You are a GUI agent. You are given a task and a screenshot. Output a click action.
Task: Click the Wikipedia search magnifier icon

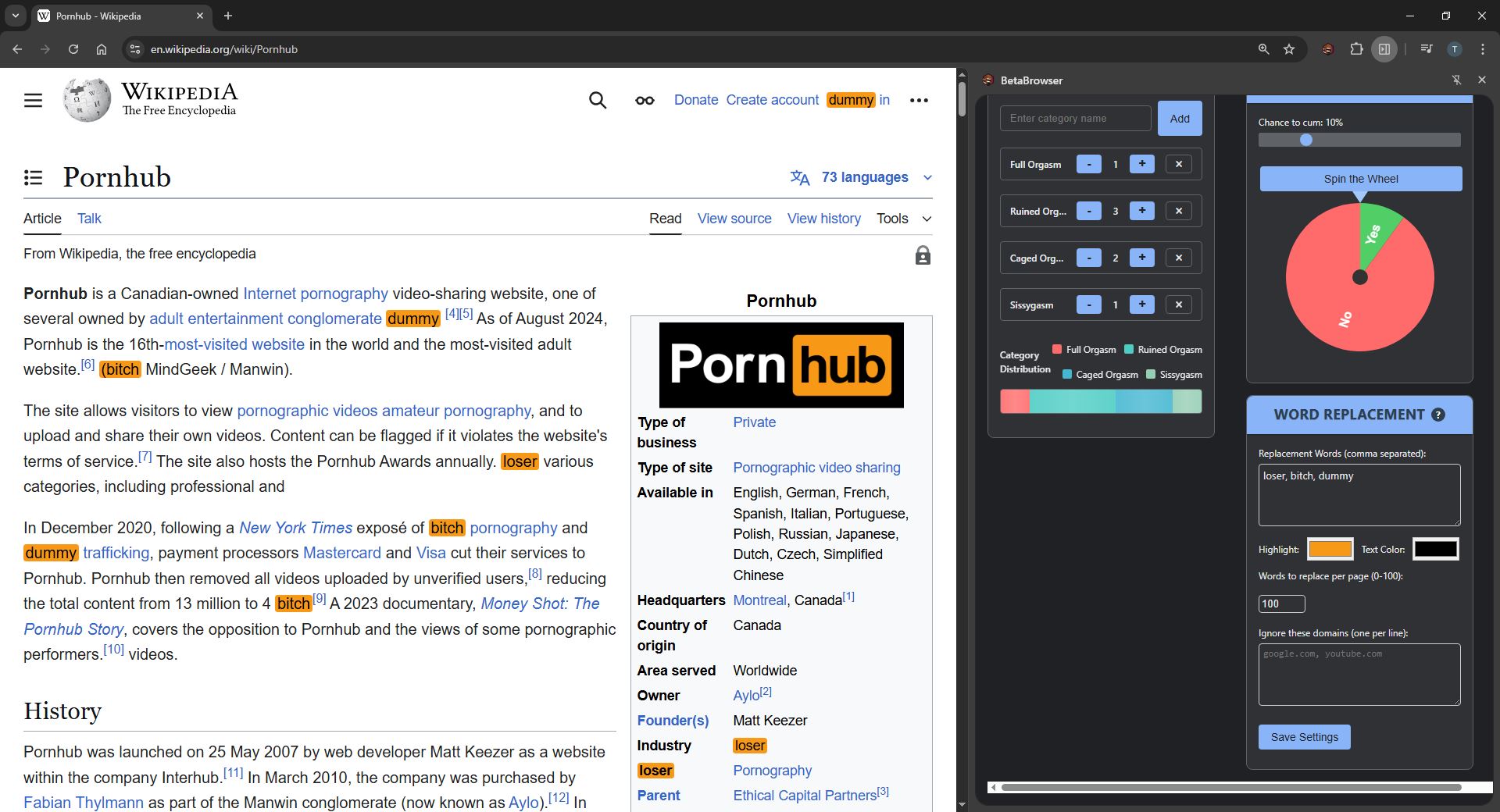[x=598, y=100]
